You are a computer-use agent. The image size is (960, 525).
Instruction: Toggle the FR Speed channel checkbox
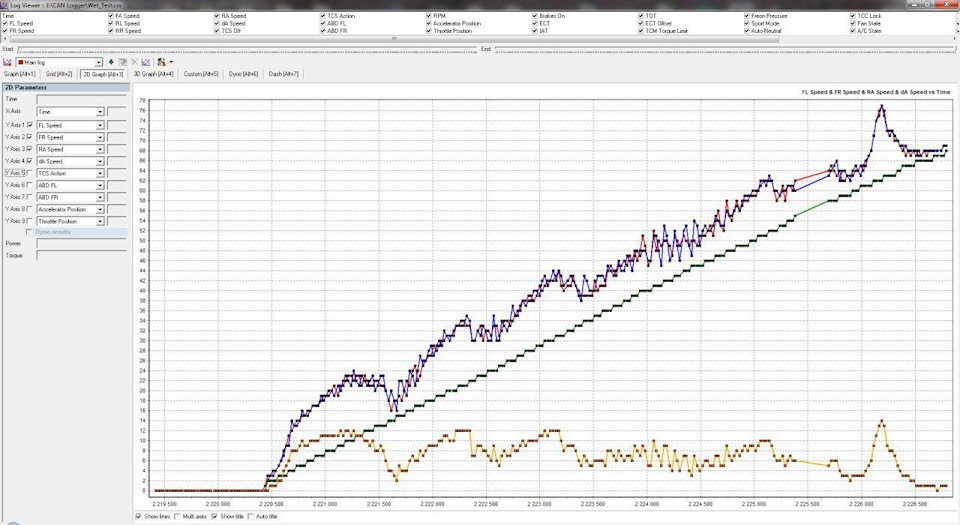[x=6, y=31]
